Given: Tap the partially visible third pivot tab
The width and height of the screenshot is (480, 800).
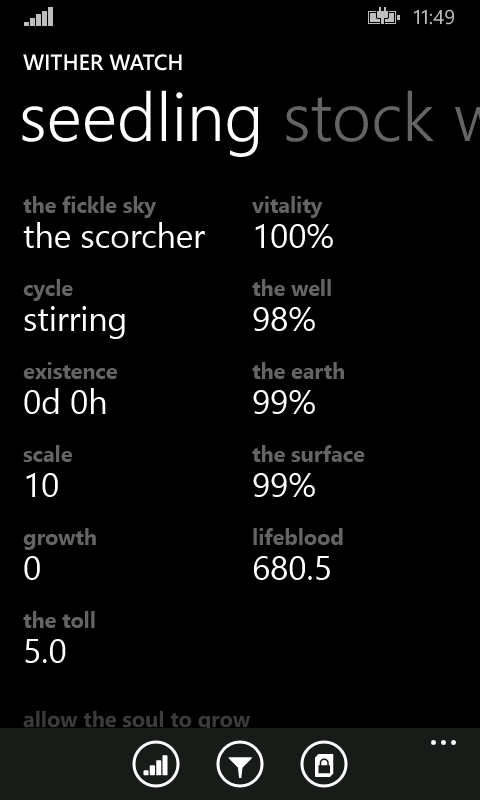Looking at the screenshot, I should [468, 118].
